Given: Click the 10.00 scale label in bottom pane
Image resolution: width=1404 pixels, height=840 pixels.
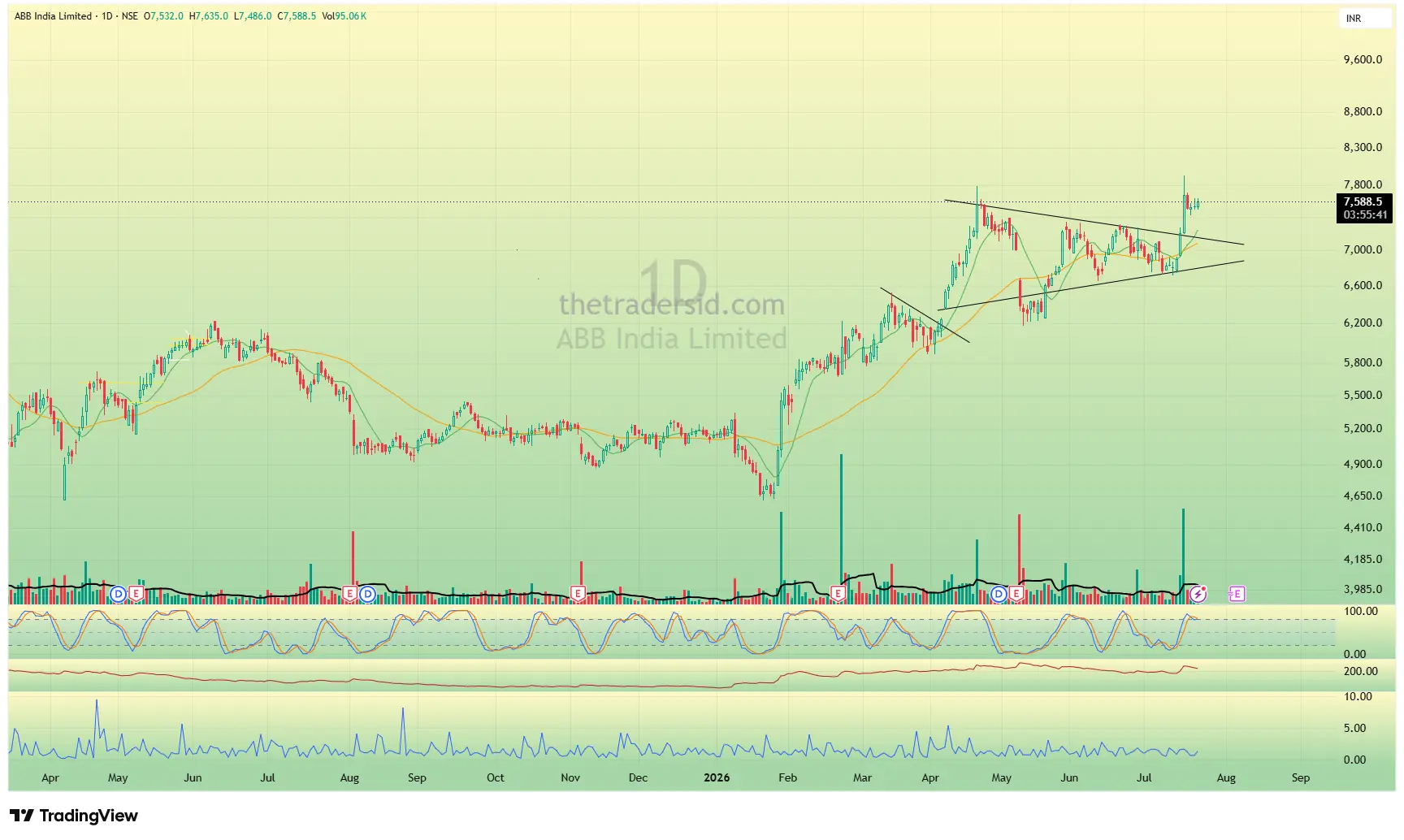Looking at the screenshot, I should (x=1358, y=696).
